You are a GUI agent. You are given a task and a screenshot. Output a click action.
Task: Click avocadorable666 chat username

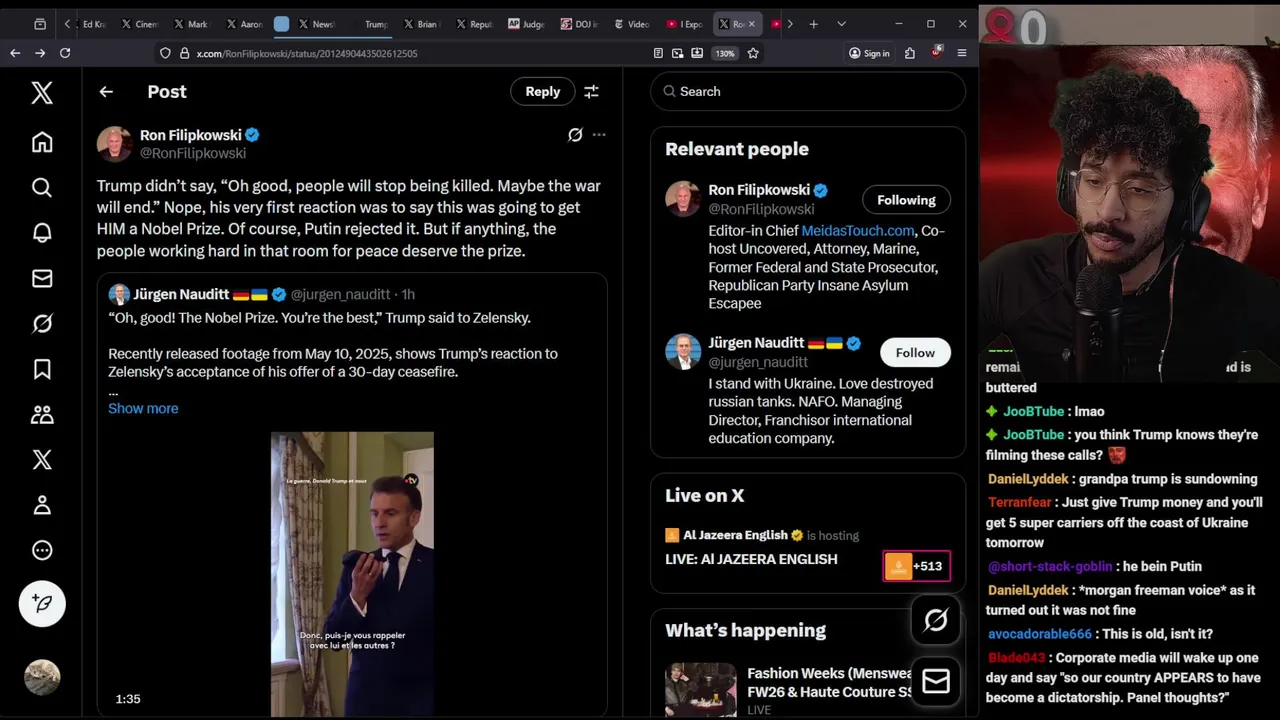pos(1040,634)
